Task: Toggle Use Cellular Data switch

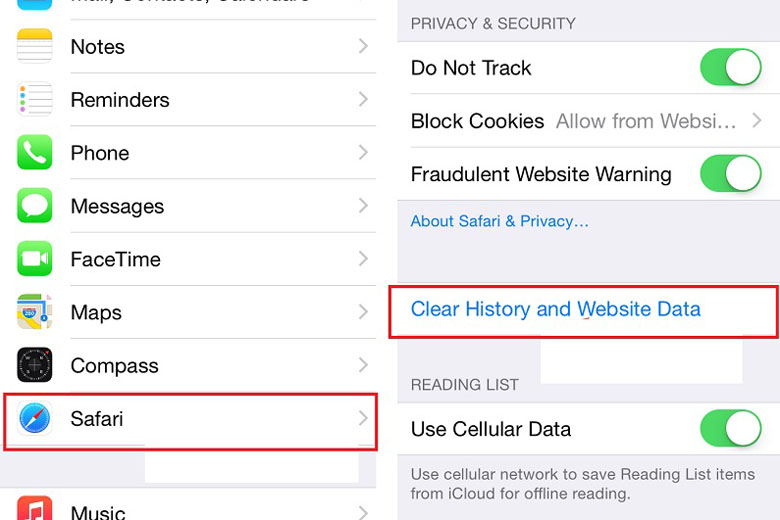Action: (x=731, y=428)
